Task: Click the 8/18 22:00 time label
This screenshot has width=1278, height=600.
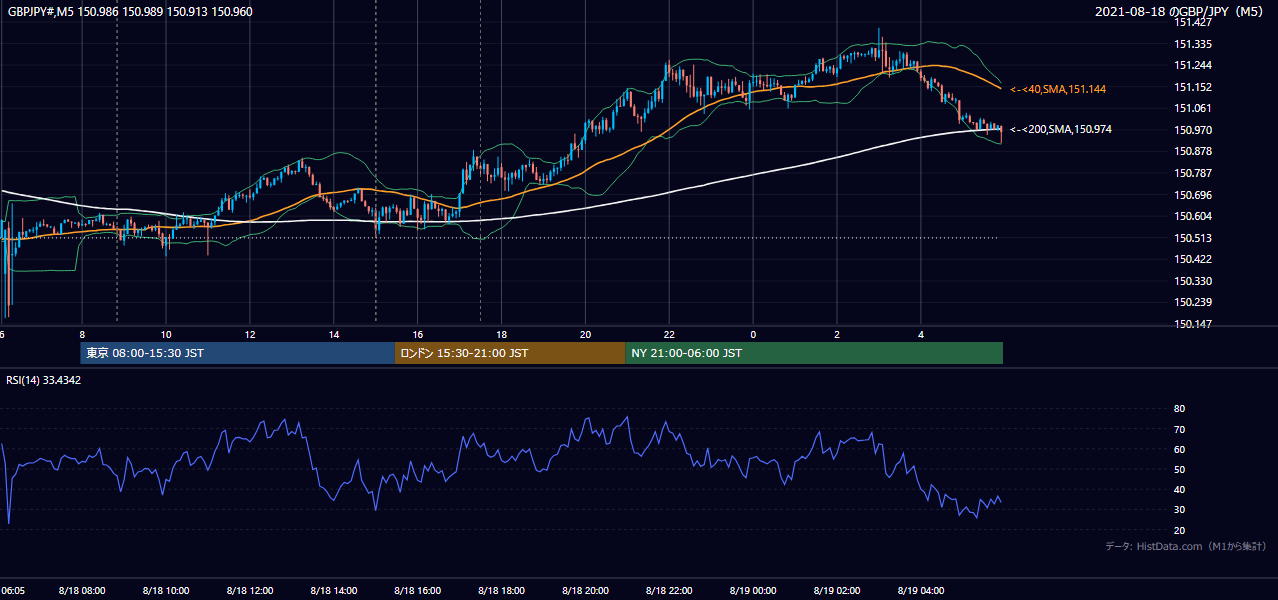Action: click(x=670, y=591)
